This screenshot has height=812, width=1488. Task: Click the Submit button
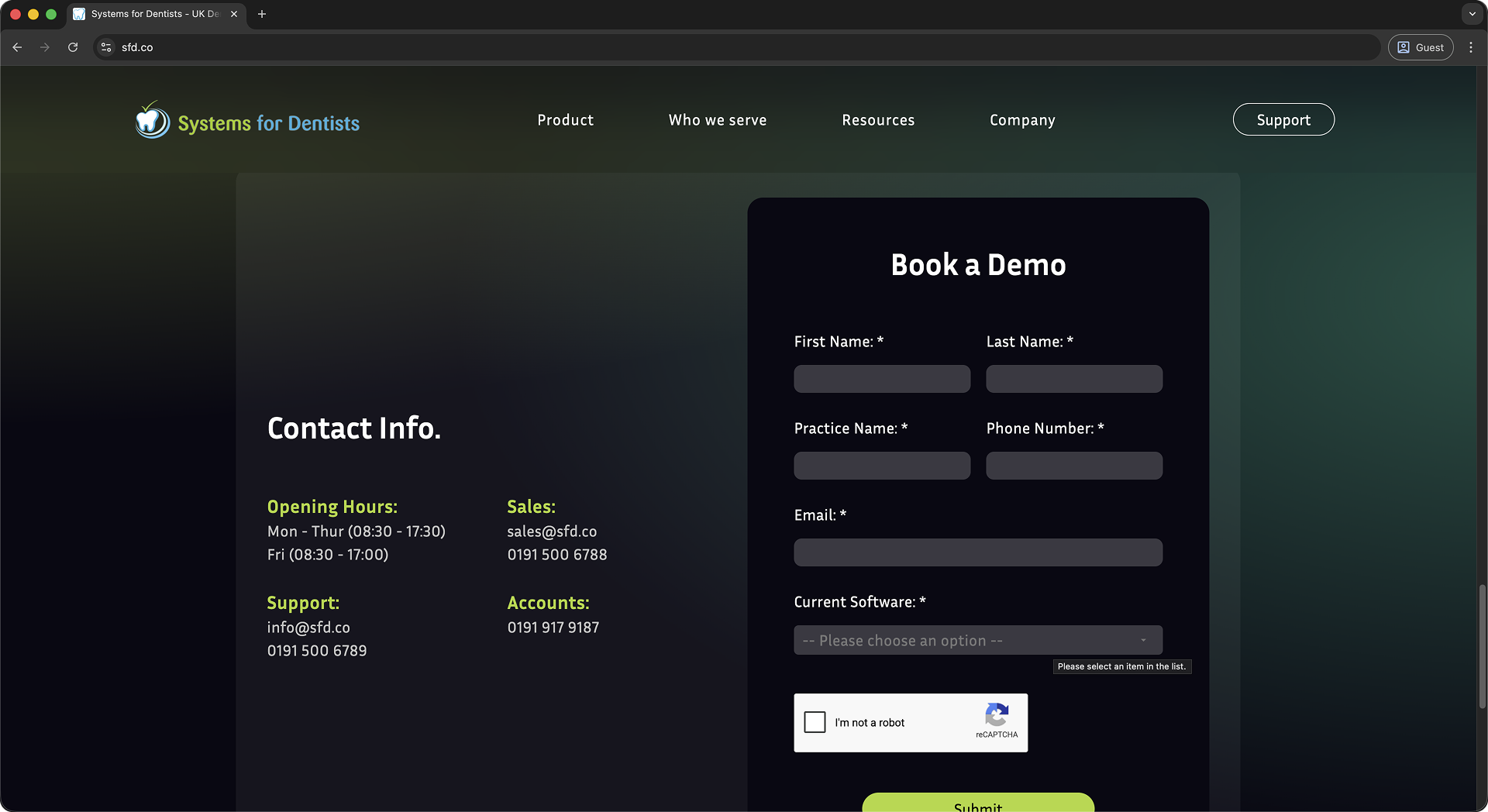tap(978, 803)
